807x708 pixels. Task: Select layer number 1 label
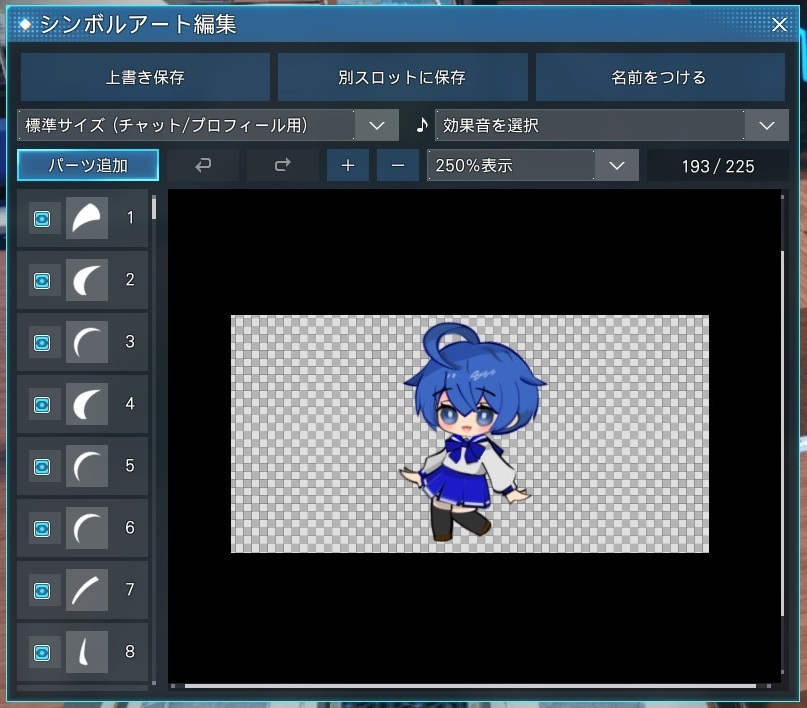(130, 218)
